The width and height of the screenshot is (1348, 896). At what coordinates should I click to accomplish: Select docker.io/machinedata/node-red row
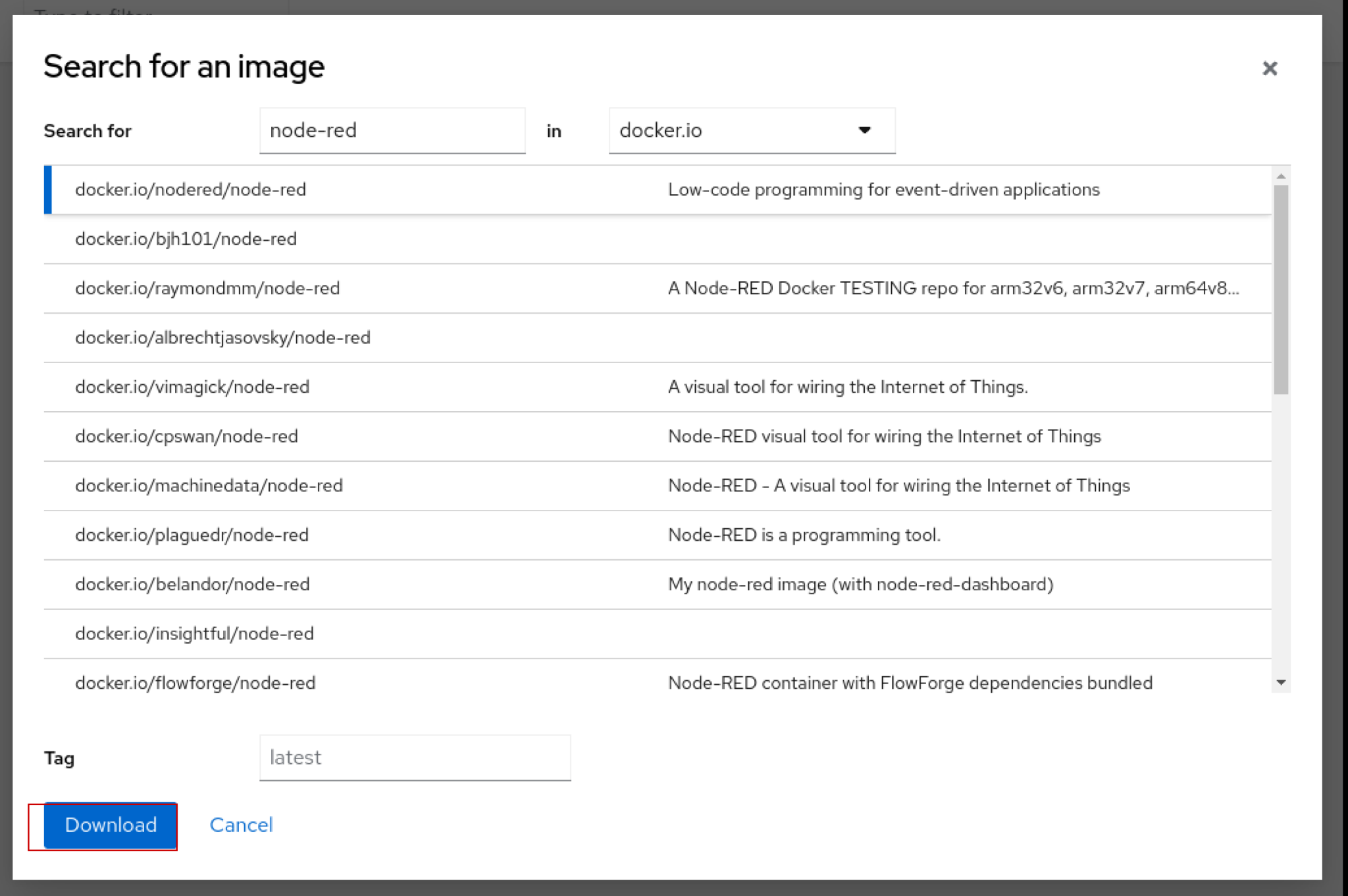(x=209, y=486)
